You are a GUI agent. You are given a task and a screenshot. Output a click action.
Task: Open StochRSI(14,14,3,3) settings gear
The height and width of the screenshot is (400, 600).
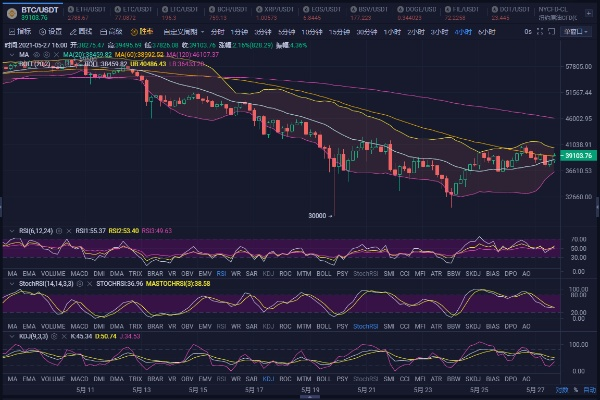[80, 284]
